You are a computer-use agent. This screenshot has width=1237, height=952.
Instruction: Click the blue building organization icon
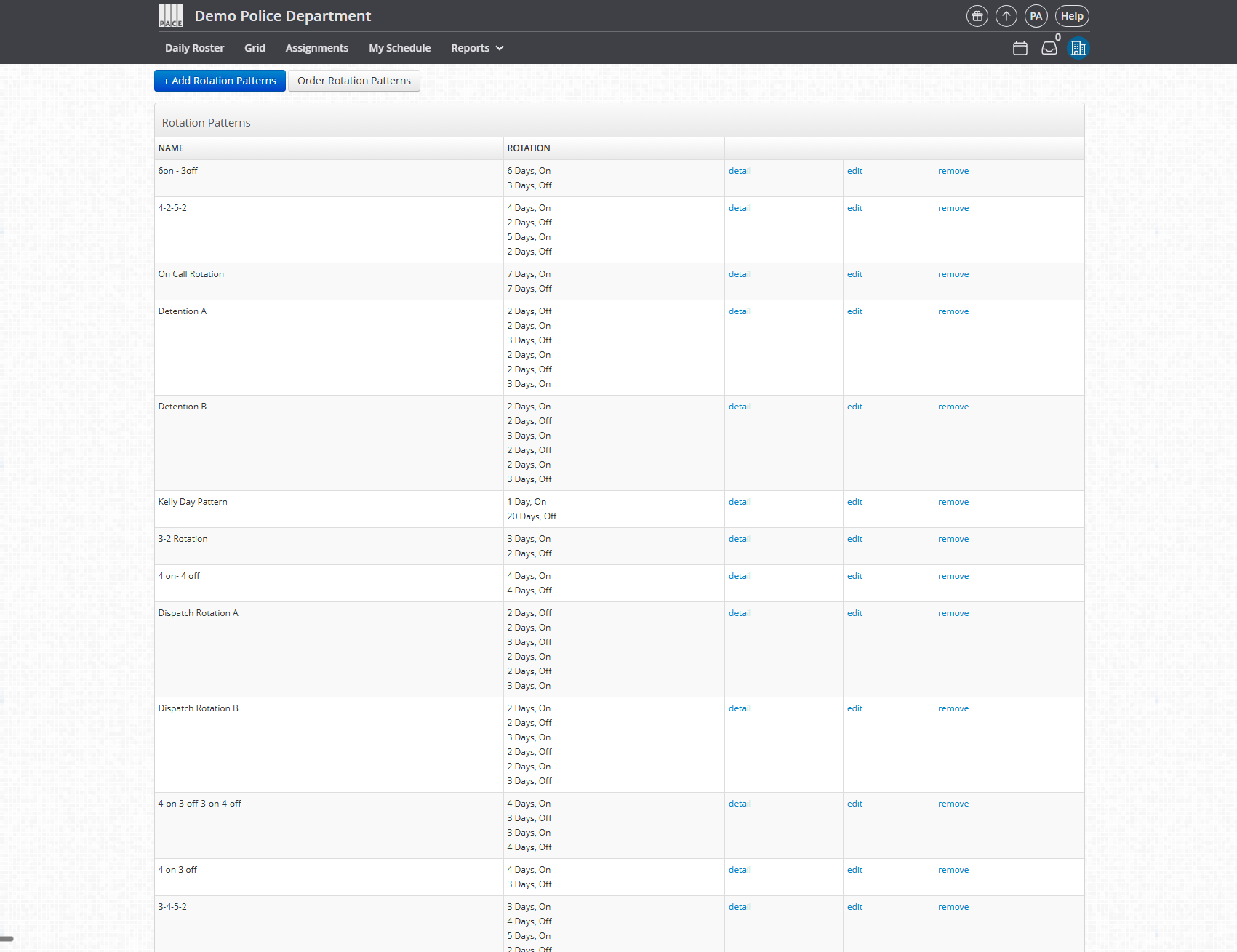tap(1078, 48)
